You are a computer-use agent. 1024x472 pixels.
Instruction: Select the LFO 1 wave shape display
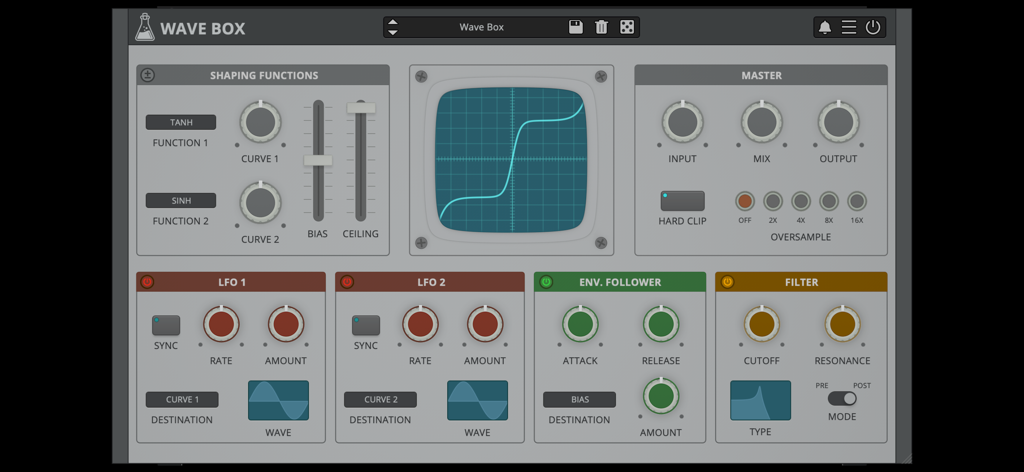tap(278, 400)
